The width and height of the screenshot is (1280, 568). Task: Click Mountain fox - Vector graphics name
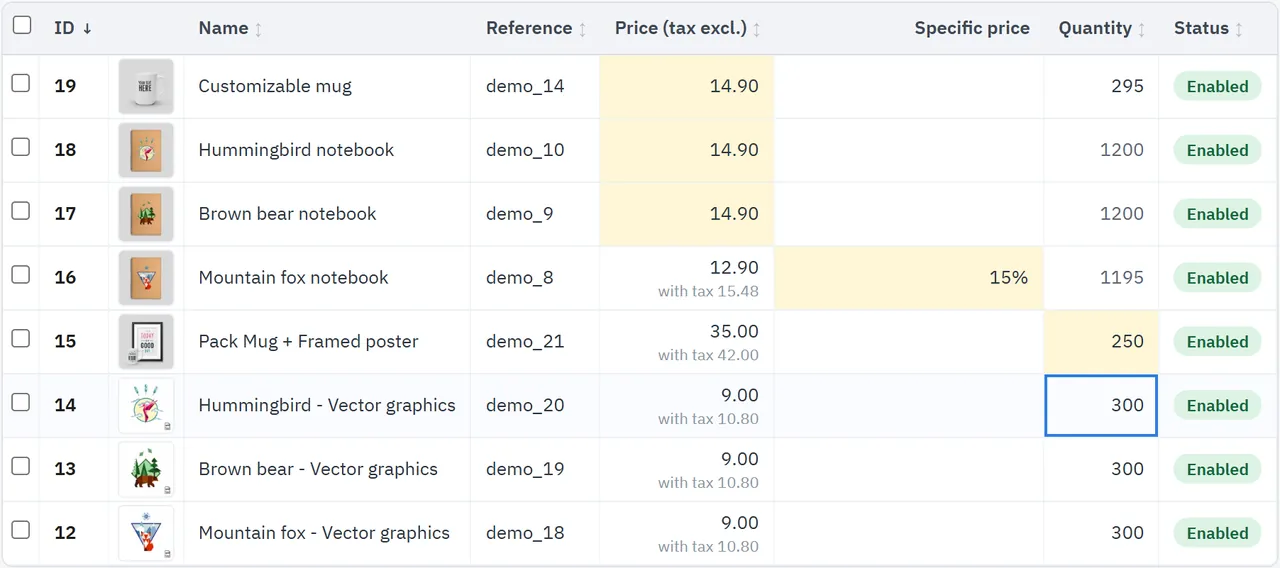[324, 533]
